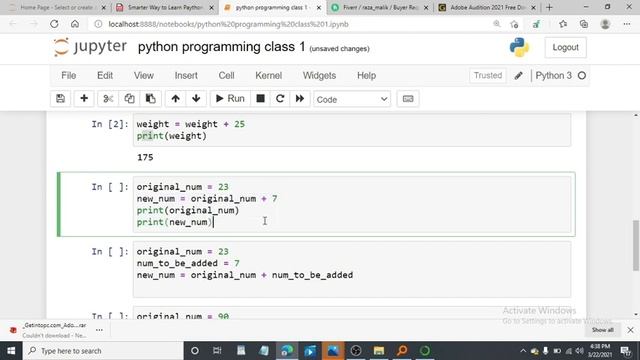
Task: Click the output value 175
Action: click(x=145, y=158)
